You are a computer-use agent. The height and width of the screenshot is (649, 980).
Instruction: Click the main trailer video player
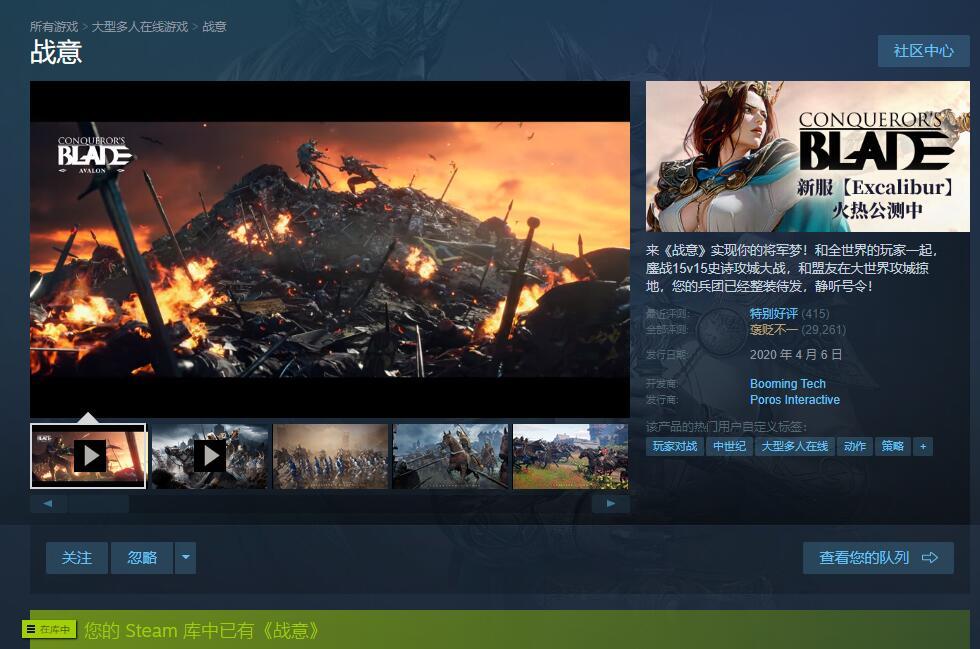pyautogui.click(x=330, y=249)
